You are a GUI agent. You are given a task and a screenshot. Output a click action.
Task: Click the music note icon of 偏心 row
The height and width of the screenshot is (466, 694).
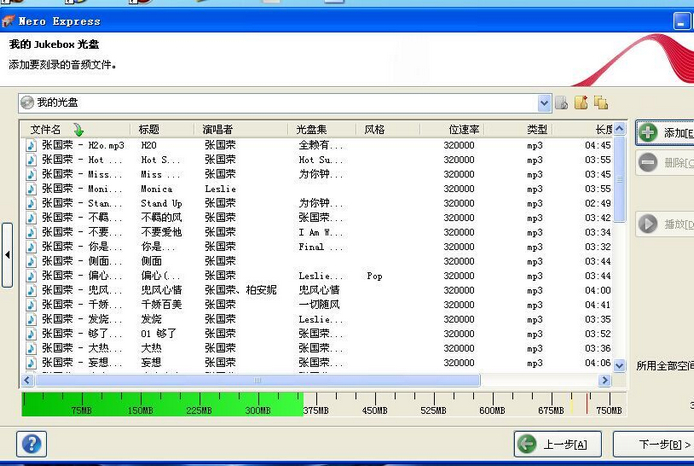pyautogui.click(x=31, y=276)
